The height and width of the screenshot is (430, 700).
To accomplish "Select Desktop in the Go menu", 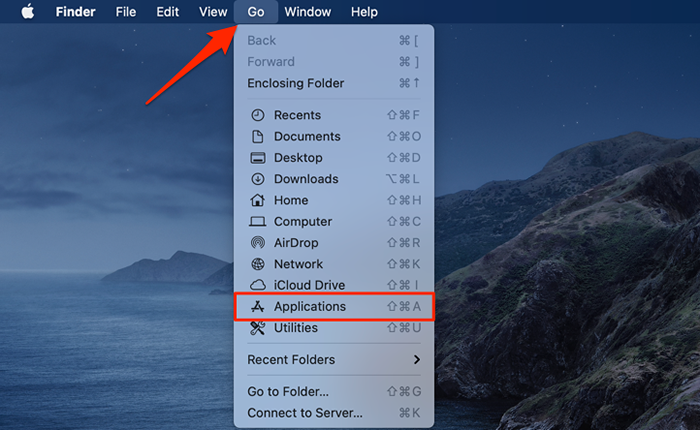I will click(x=334, y=158).
